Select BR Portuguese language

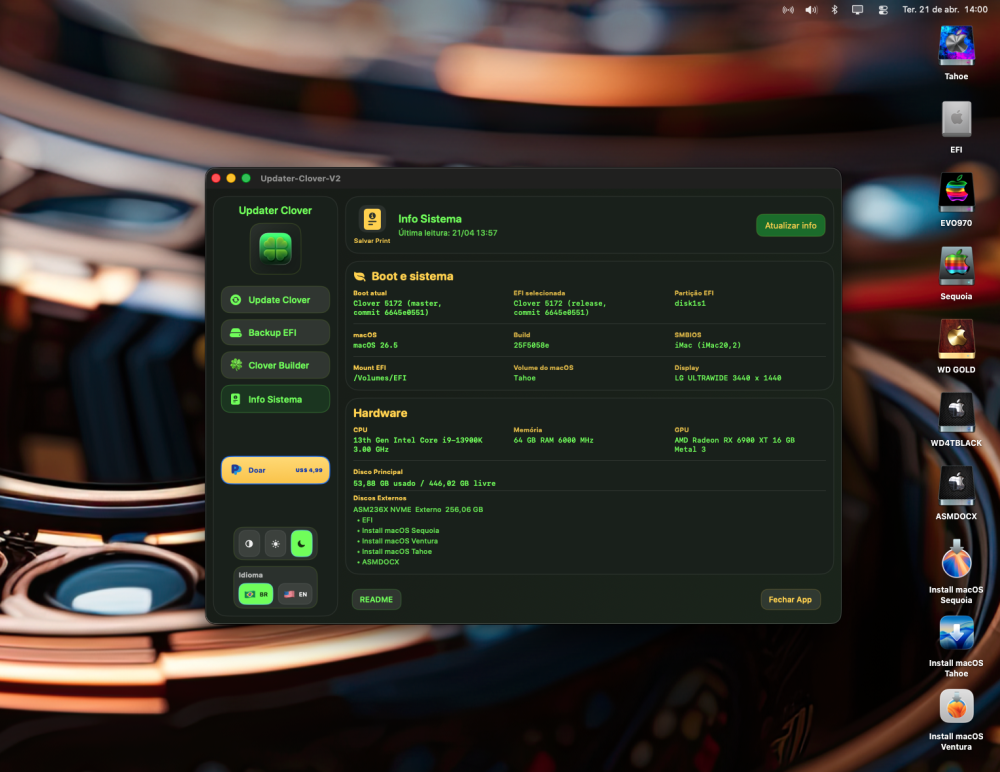click(x=256, y=594)
